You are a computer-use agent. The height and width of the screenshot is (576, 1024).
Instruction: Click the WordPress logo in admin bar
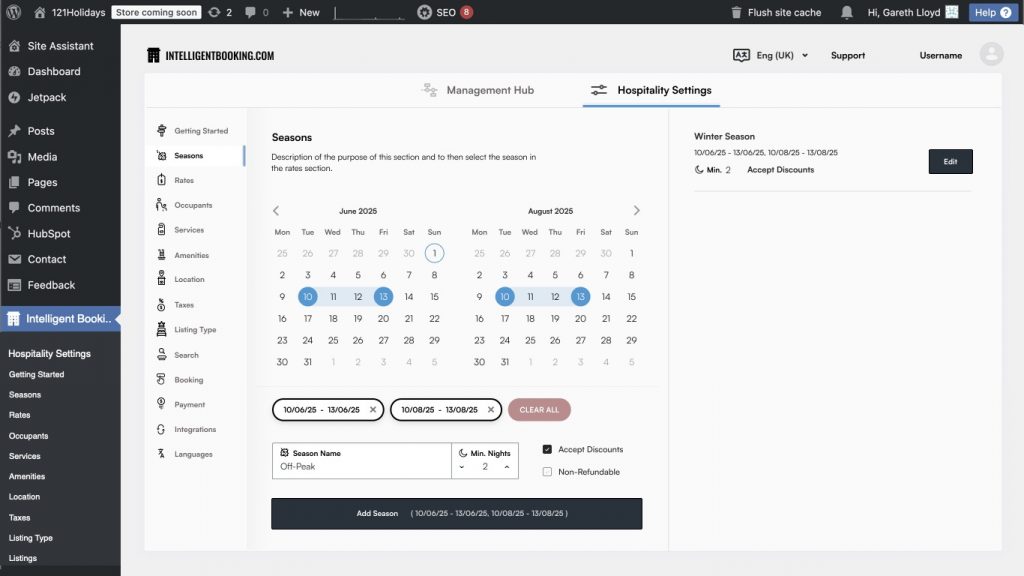point(14,12)
